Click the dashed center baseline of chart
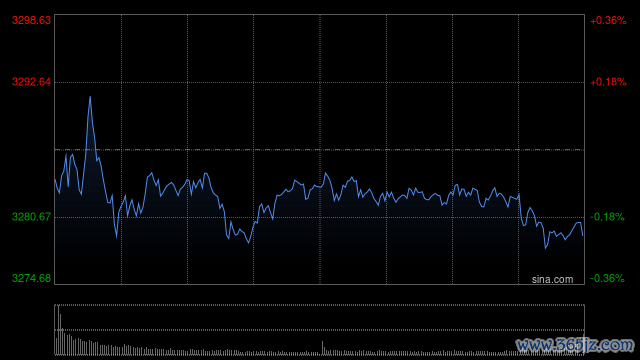This screenshot has height=360, width=640. point(320,150)
